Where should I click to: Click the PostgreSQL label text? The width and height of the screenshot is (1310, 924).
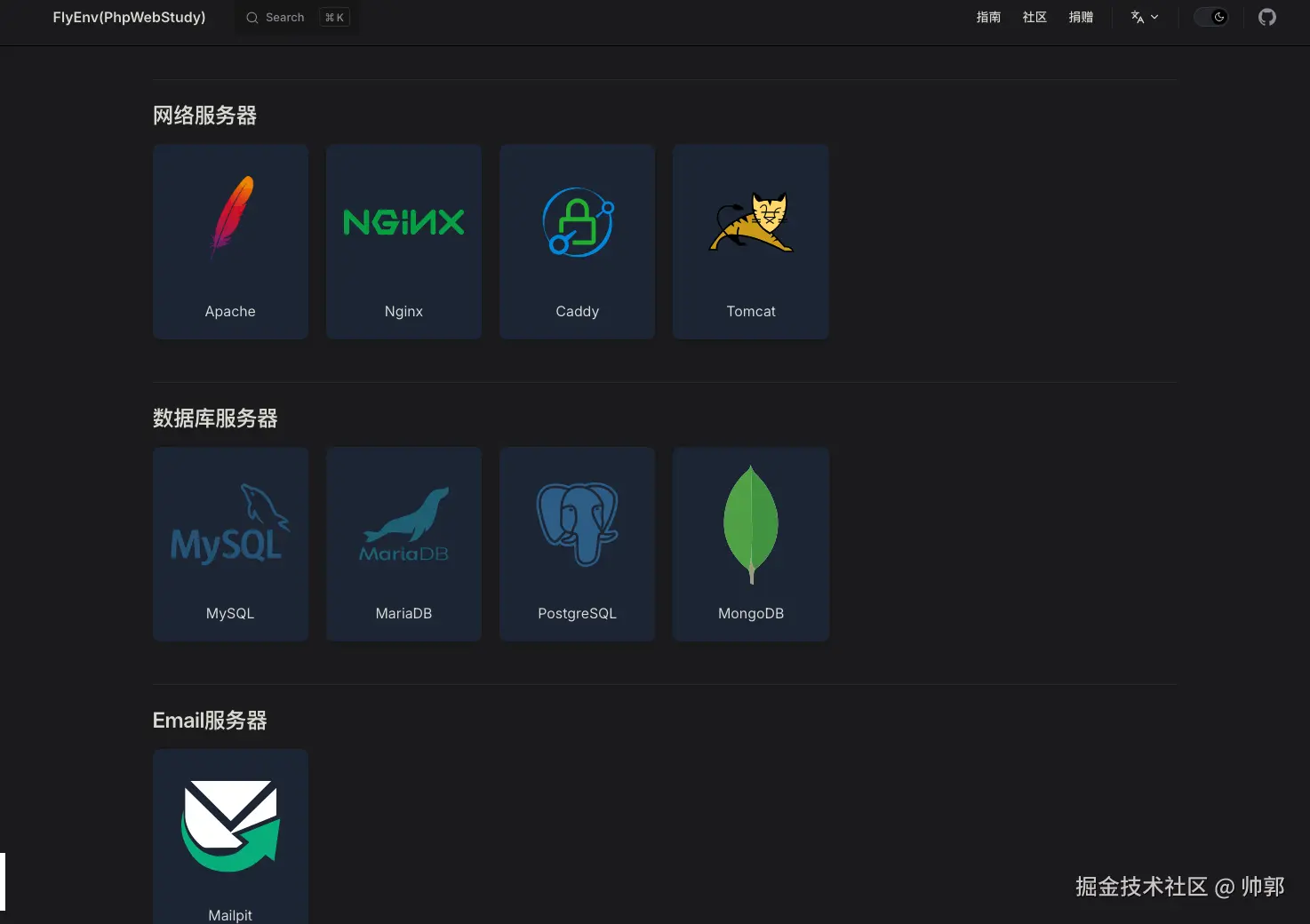(577, 613)
